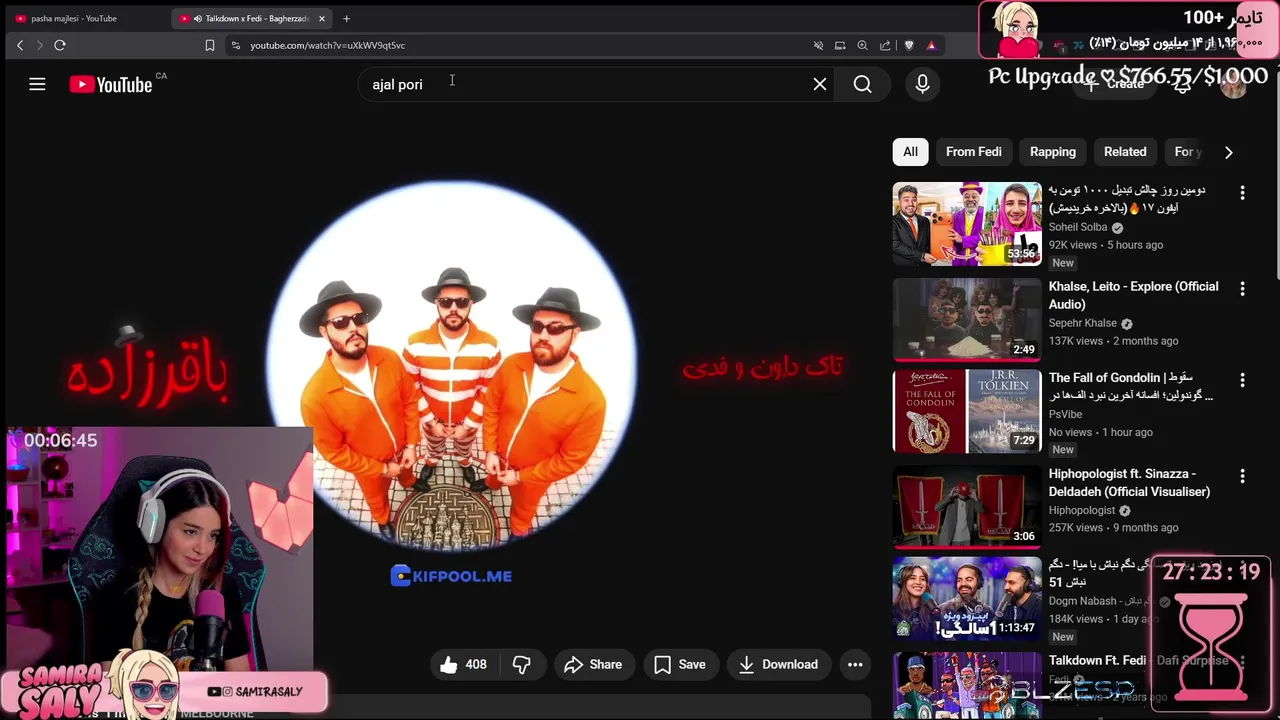Click the address bar URL youtube.com/watch
Screen dimensions: 1280x720
coord(328,45)
